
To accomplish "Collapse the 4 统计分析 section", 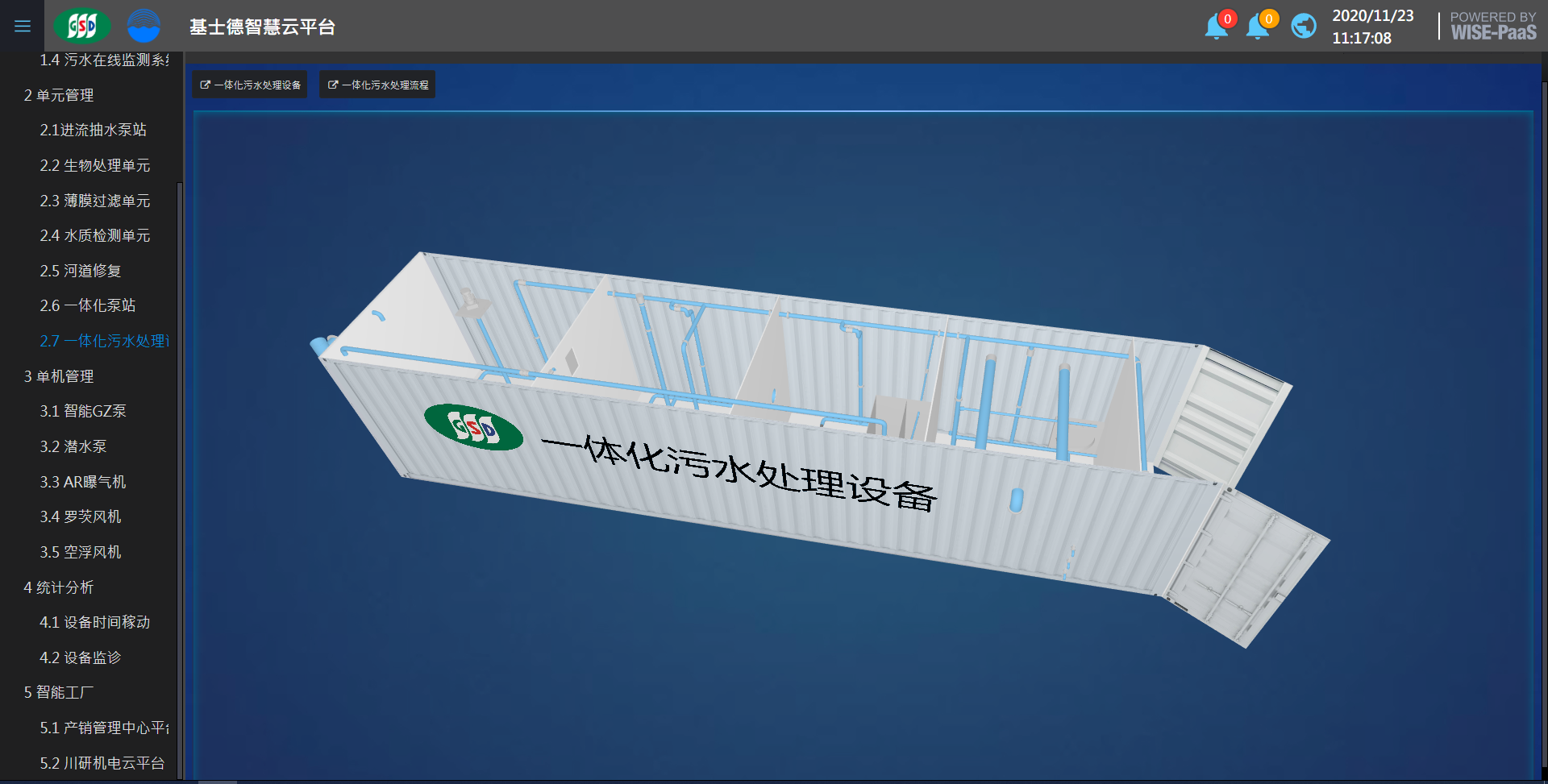I will tap(59, 587).
